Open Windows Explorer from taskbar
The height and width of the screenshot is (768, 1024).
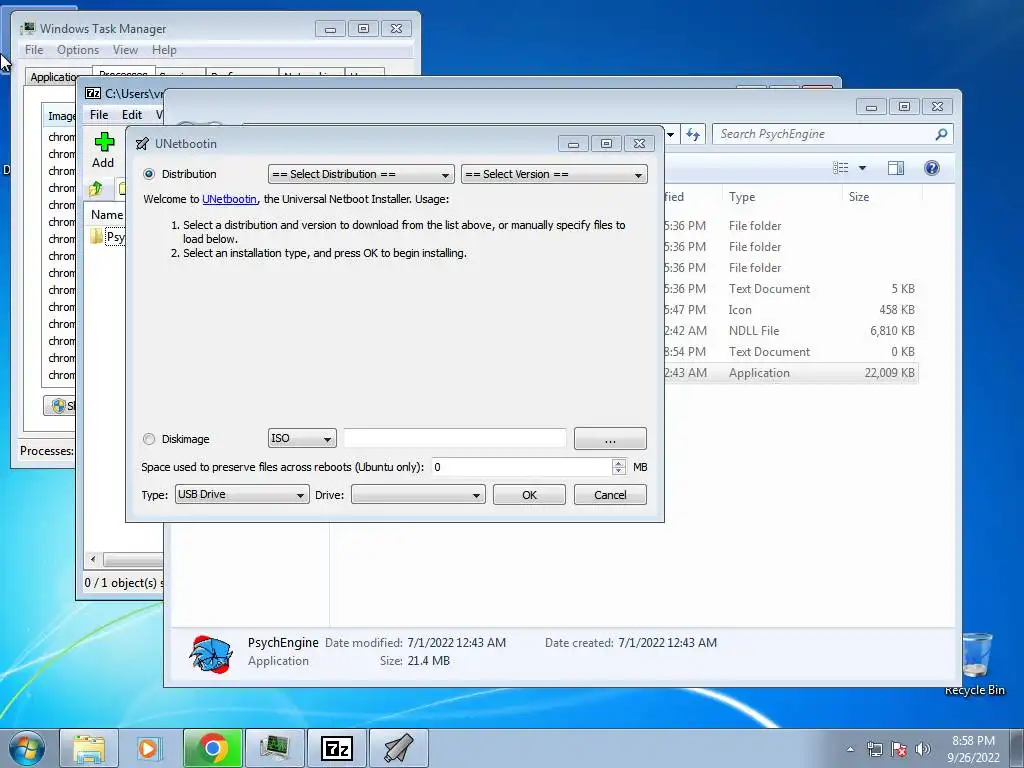pyautogui.click(x=89, y=748)
